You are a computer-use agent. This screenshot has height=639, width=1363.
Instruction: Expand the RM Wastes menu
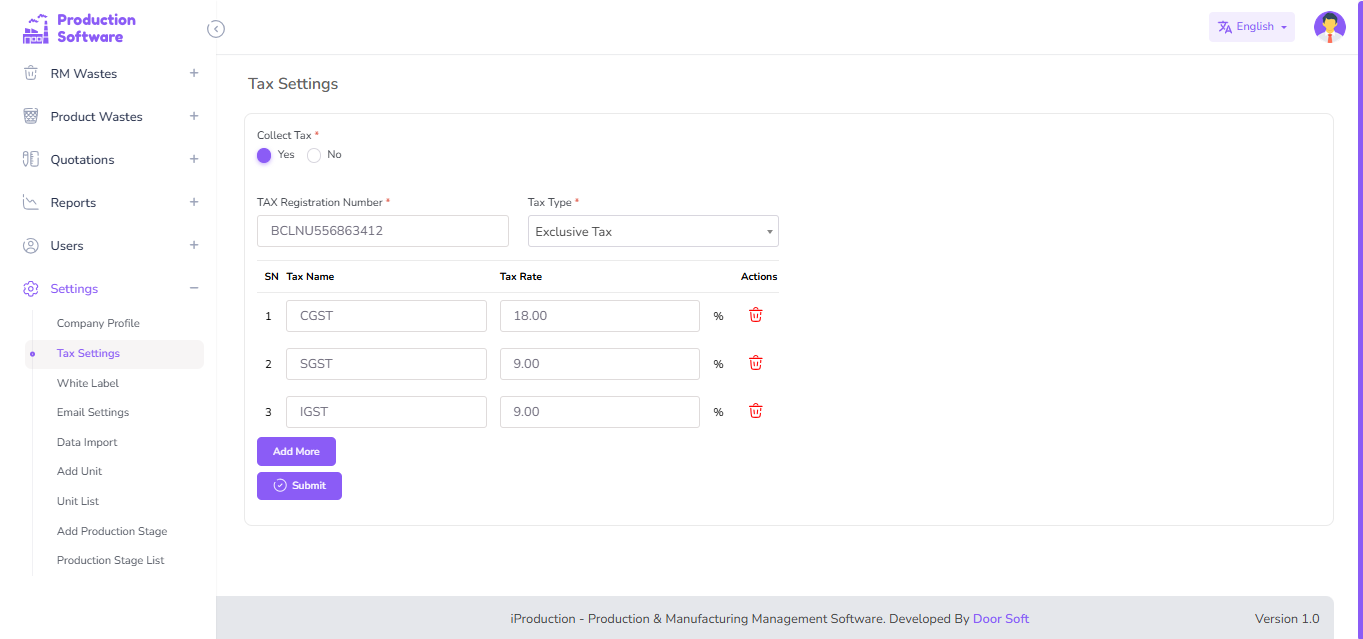pos(194,73)
